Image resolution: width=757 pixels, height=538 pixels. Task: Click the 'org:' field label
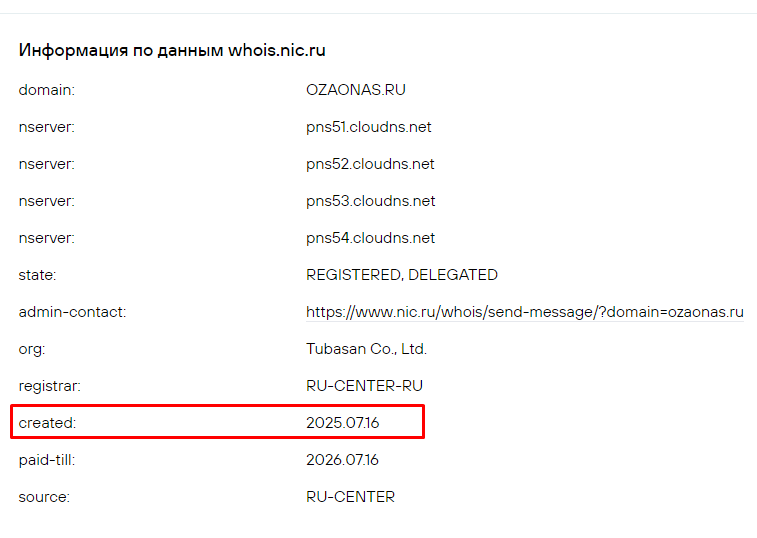(32, 349)
